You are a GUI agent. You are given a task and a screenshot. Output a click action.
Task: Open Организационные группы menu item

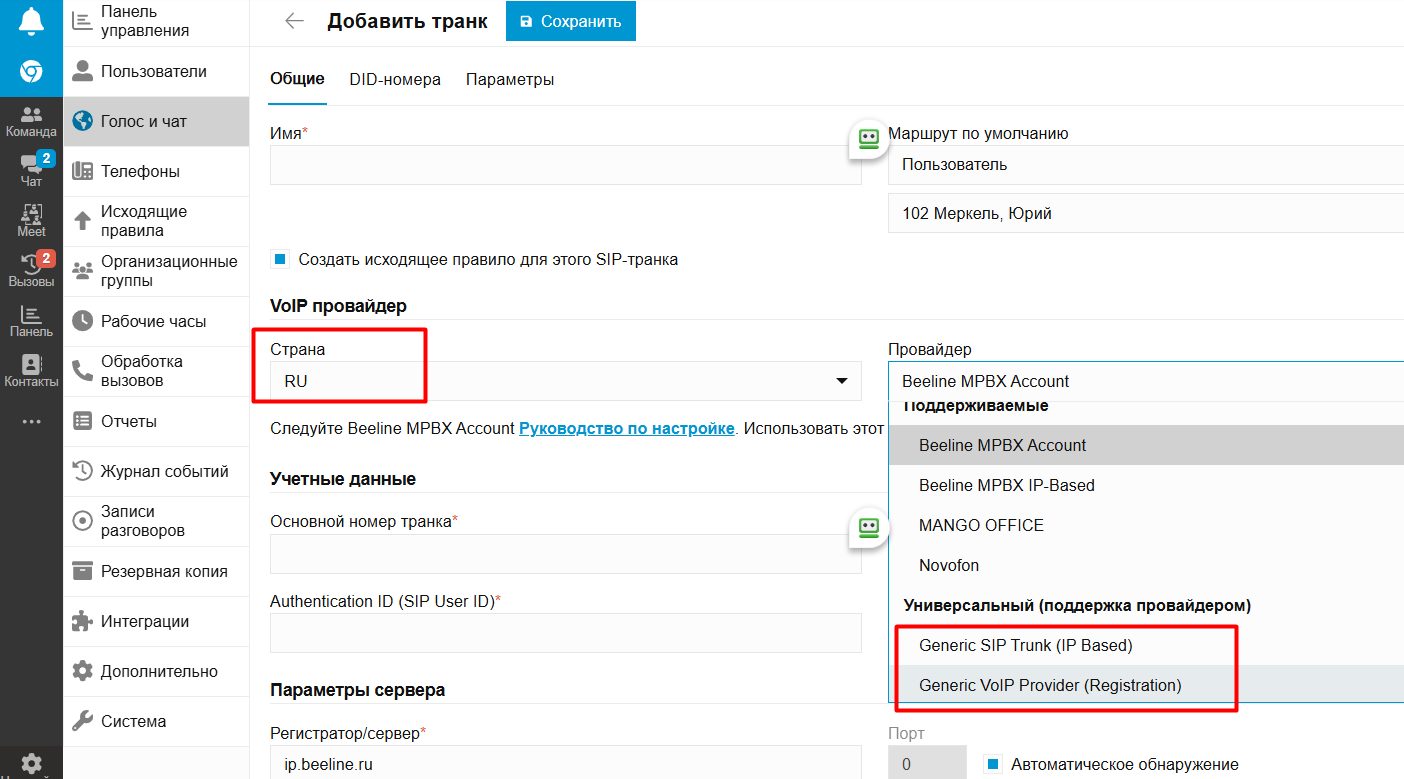[156, 271]
